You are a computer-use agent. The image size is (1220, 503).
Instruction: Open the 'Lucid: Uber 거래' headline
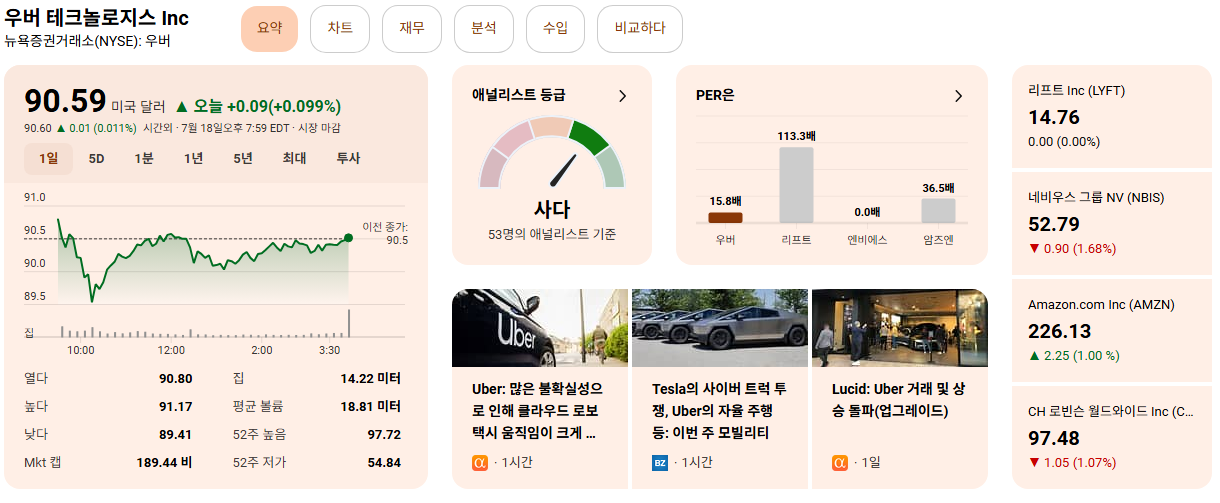[898, 399]
